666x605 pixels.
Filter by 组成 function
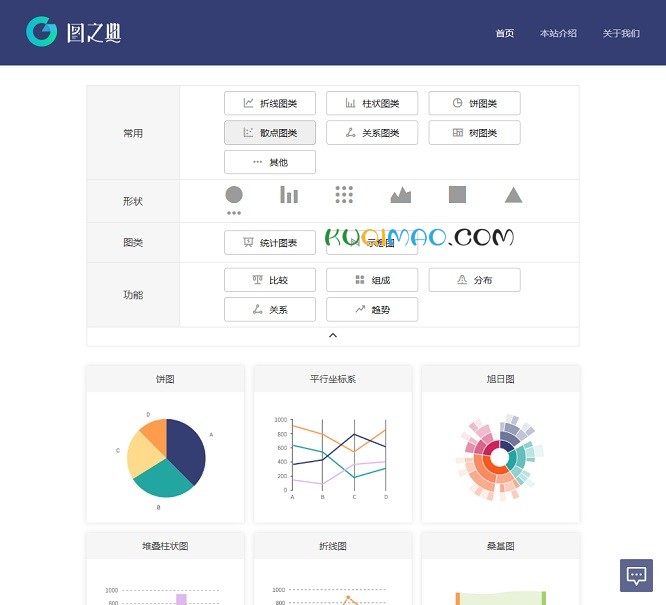pyautogui.click(x=372, y=280)
